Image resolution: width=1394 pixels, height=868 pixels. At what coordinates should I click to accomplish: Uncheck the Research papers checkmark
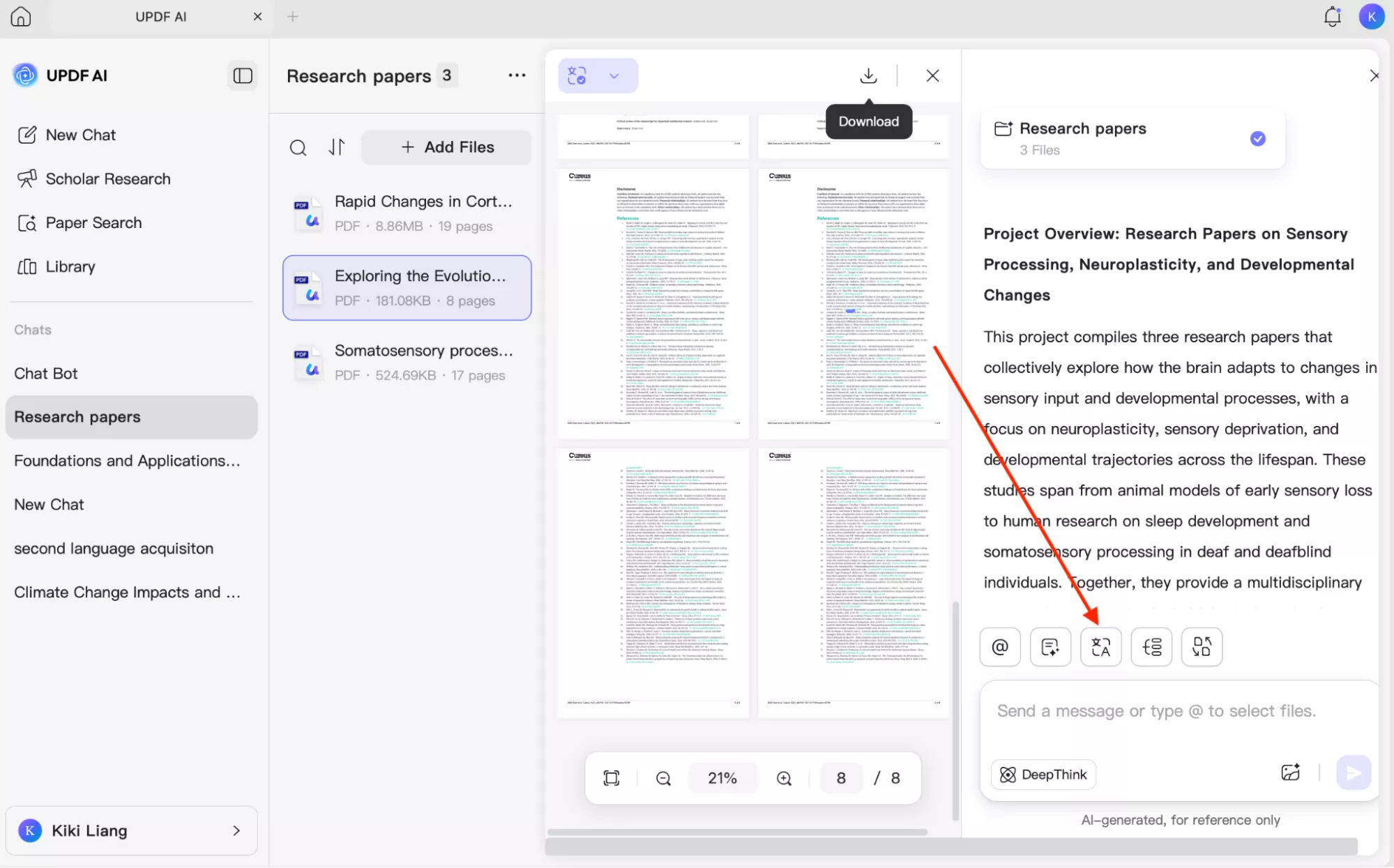point(1257,139)
